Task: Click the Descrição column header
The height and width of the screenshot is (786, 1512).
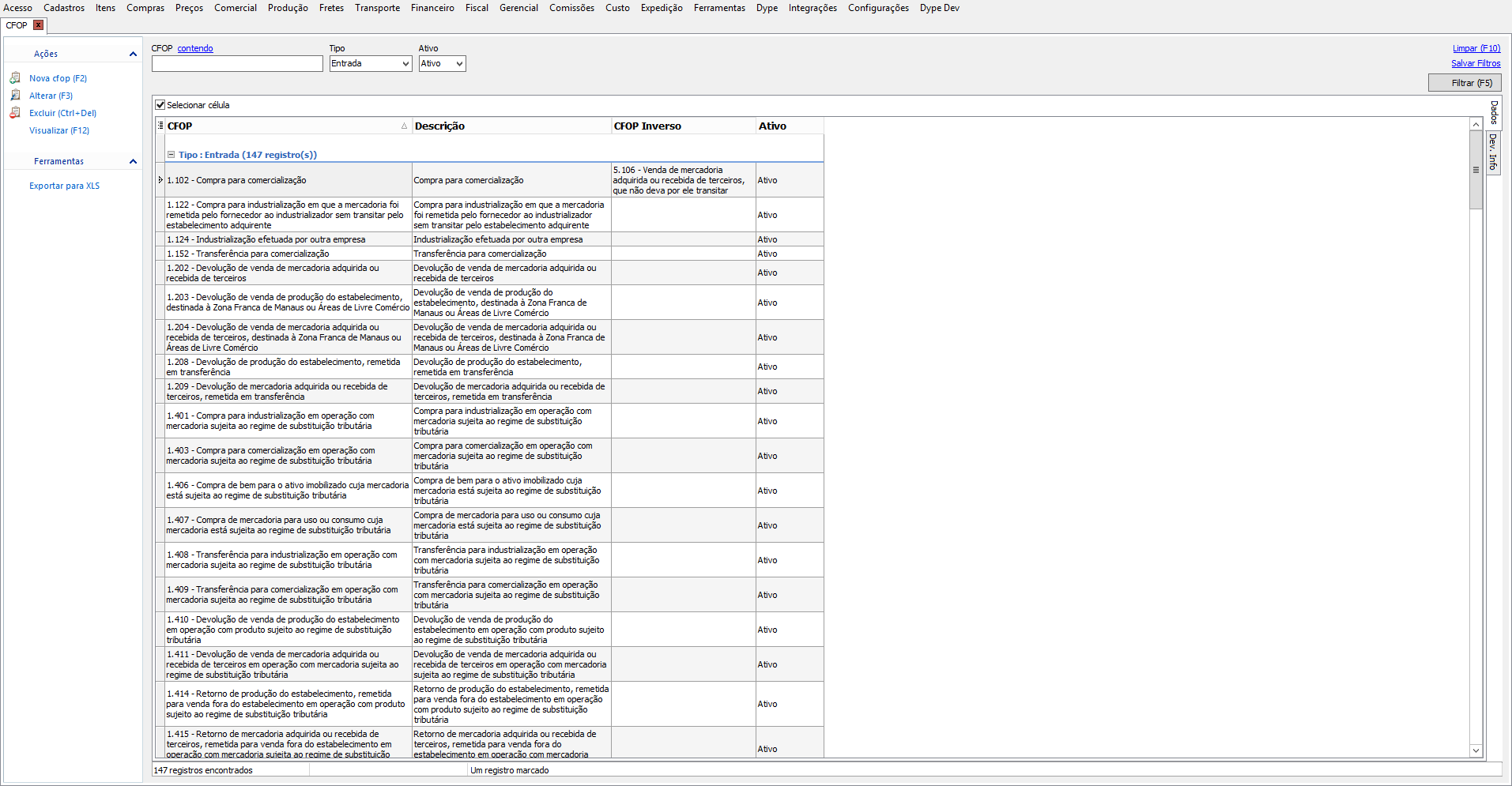Action: [511, 126]
